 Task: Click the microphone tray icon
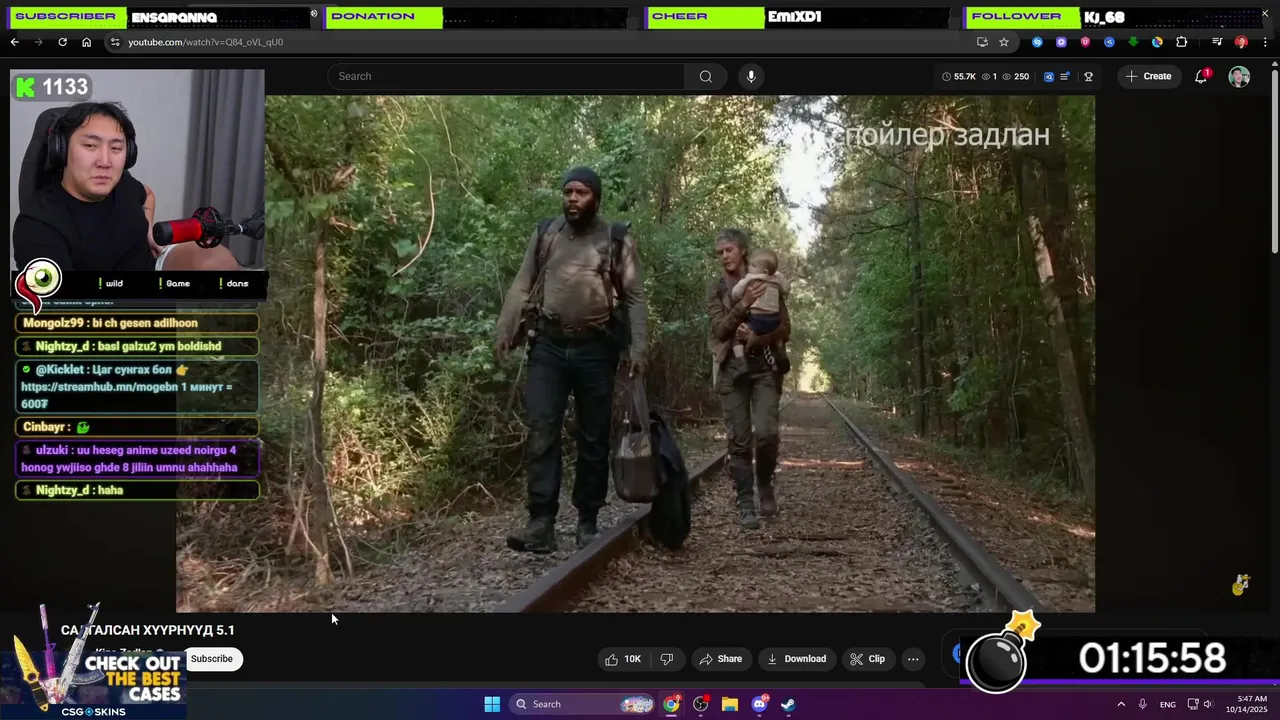pos(1143,704)
